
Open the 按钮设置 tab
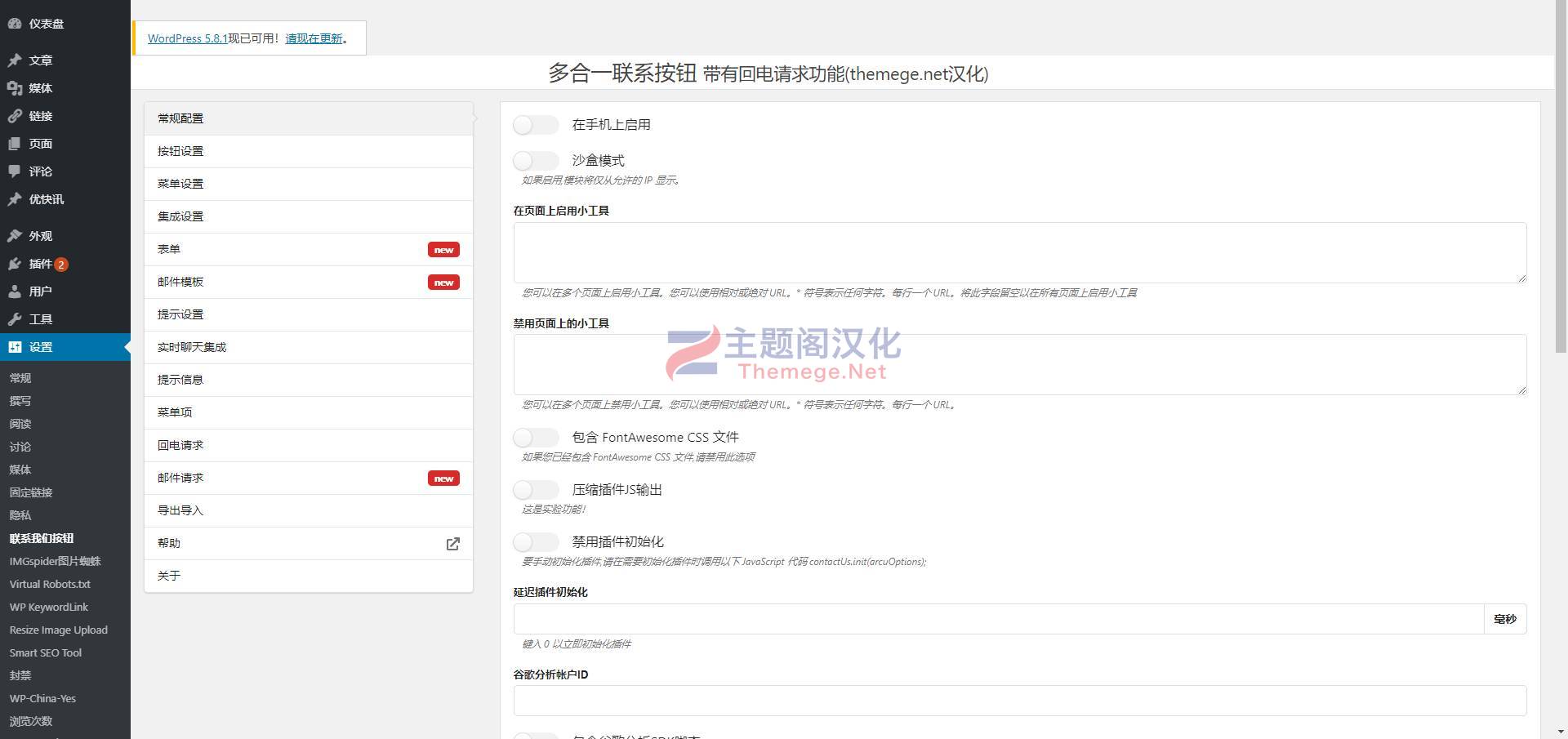pyautogui.click(x=309, y=151)
